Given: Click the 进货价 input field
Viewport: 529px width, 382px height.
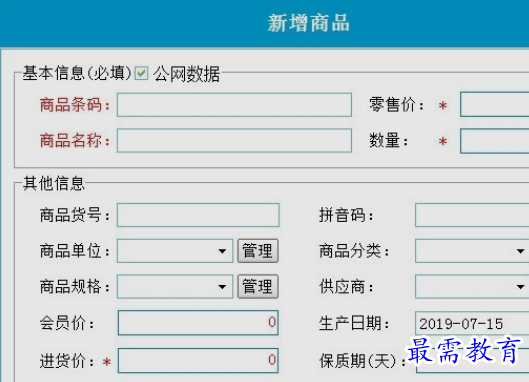Looking at the screenshot, I should coord(198,360).
